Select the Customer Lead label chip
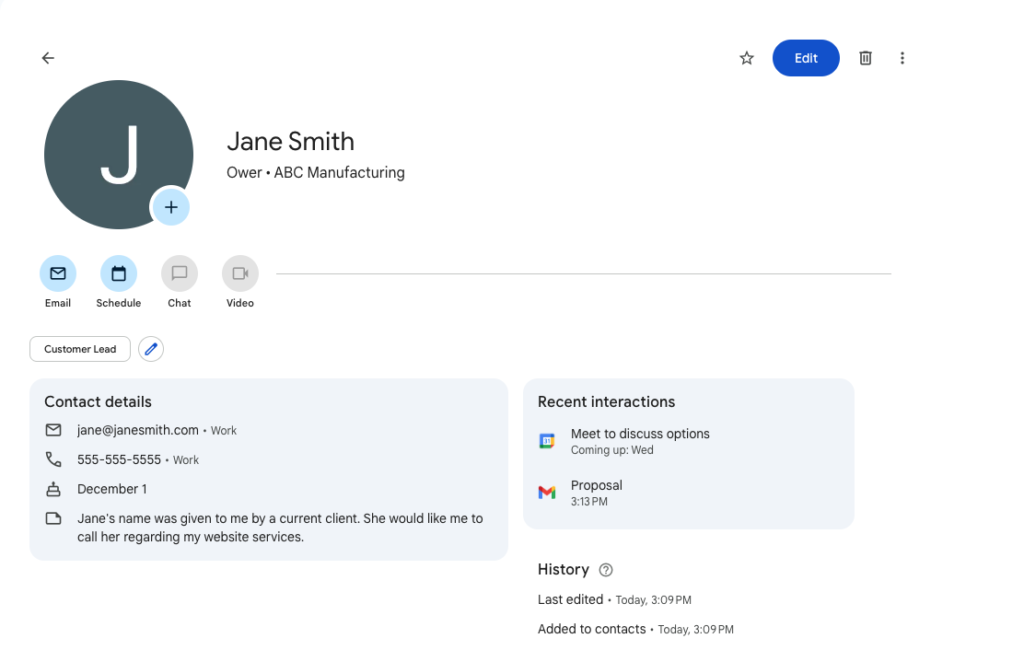This screenshot has height=650, width=1024. (79, 348)
